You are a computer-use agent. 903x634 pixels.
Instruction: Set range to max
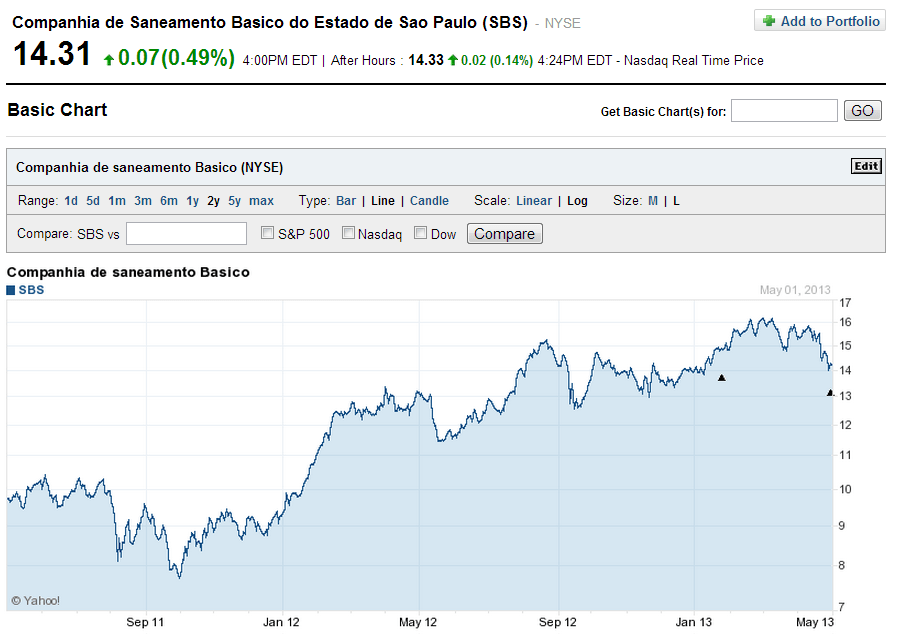point(261,201)
